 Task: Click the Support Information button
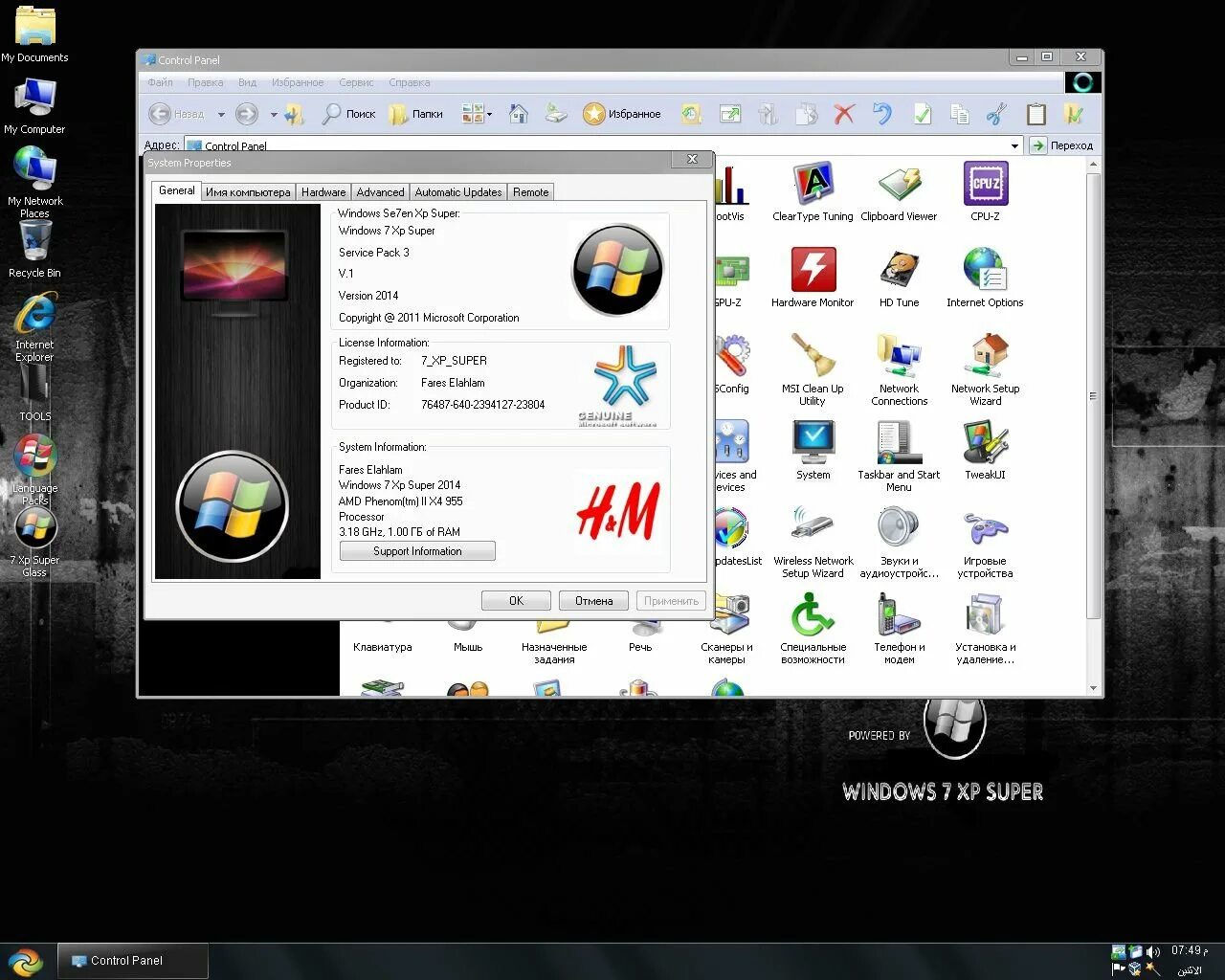coord(416,550)
